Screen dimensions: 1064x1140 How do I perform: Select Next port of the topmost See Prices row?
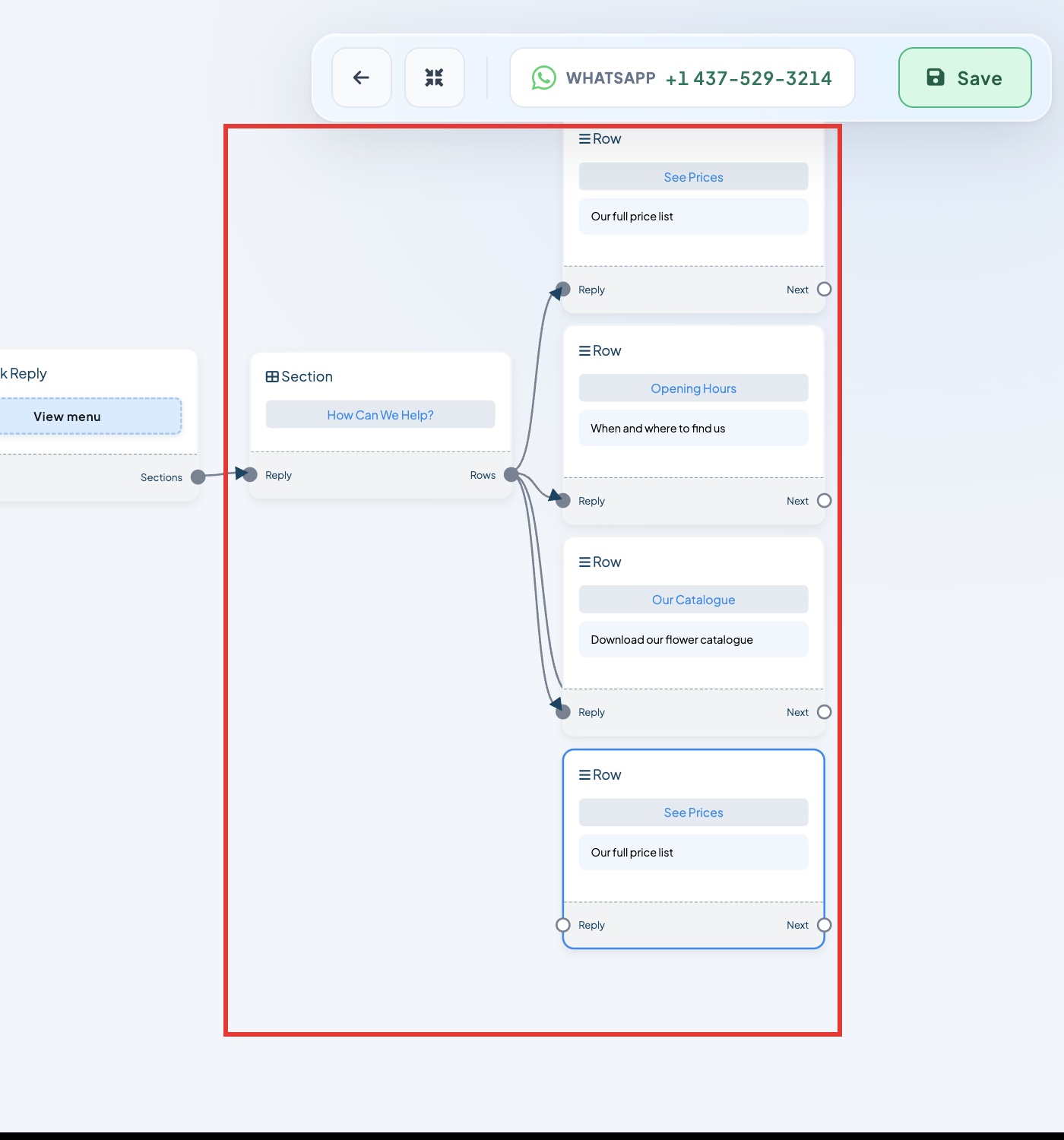click(825, 290)
